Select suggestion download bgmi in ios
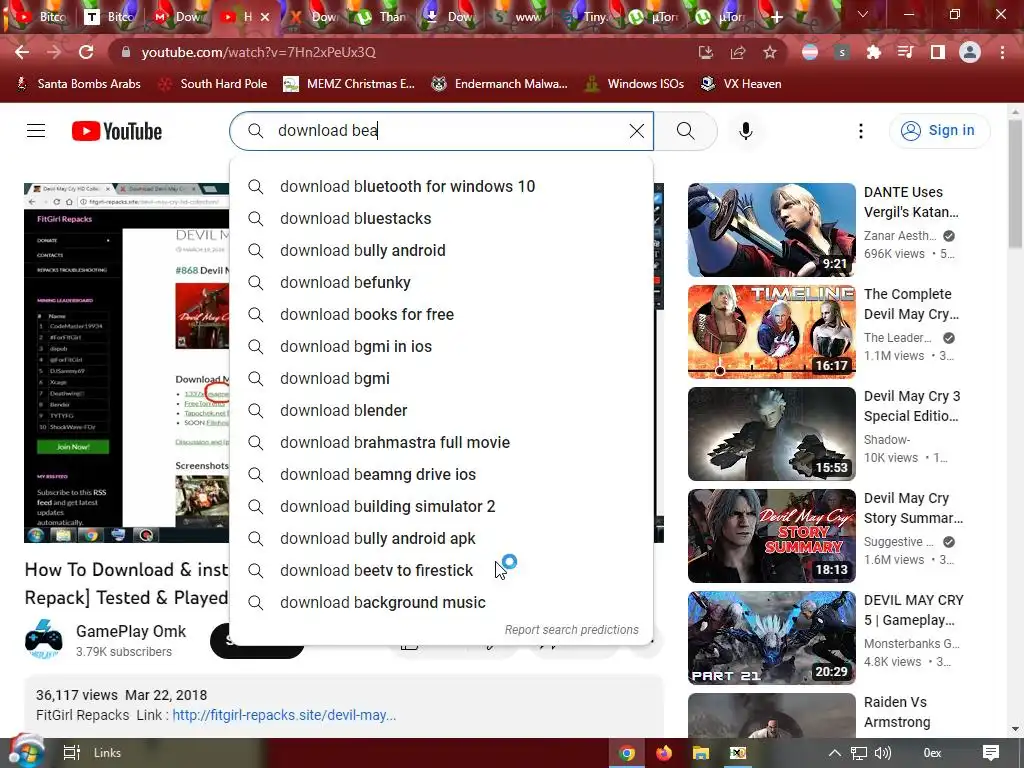Viewport: 1024px width, 768px height. pos(441,347)
